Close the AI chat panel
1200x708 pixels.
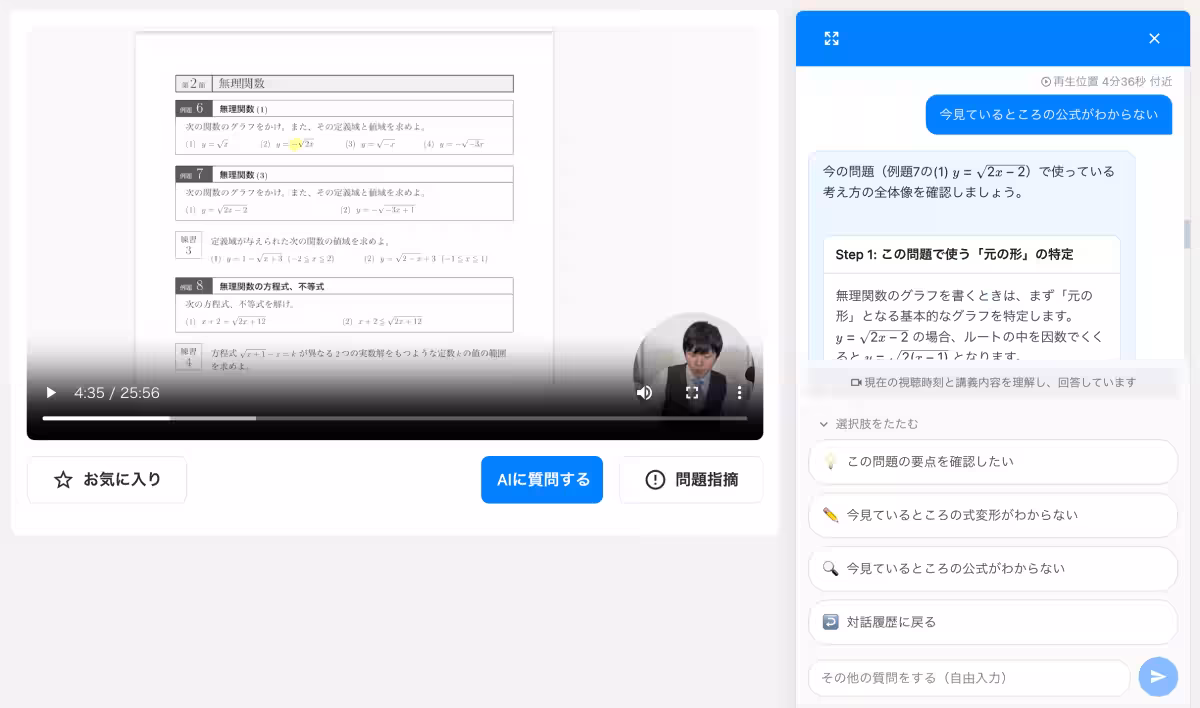1154,39
